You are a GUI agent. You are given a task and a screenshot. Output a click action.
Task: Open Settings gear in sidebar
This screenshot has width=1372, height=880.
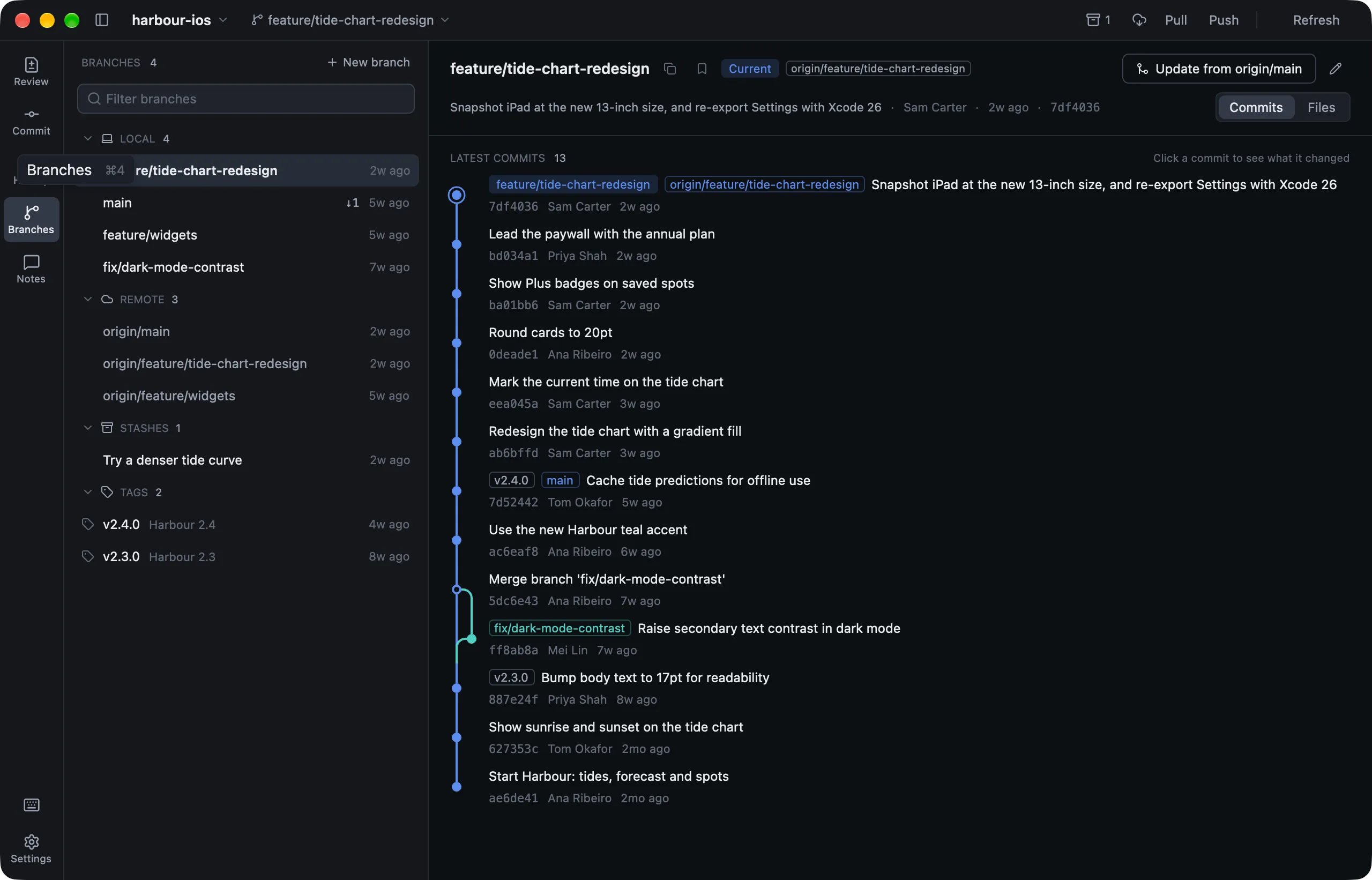coord(31,848)
